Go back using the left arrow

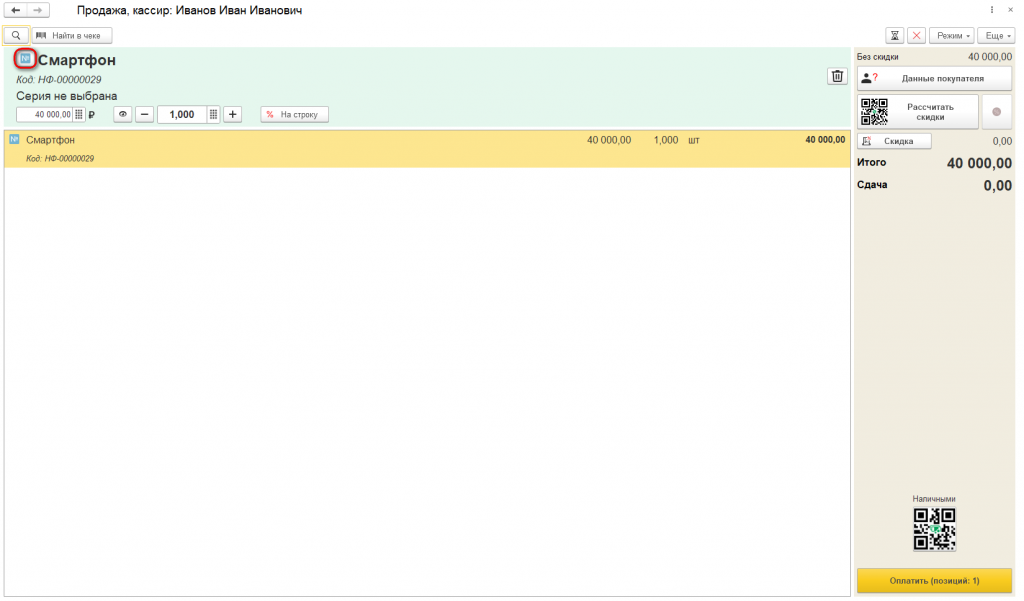point(16,10)
